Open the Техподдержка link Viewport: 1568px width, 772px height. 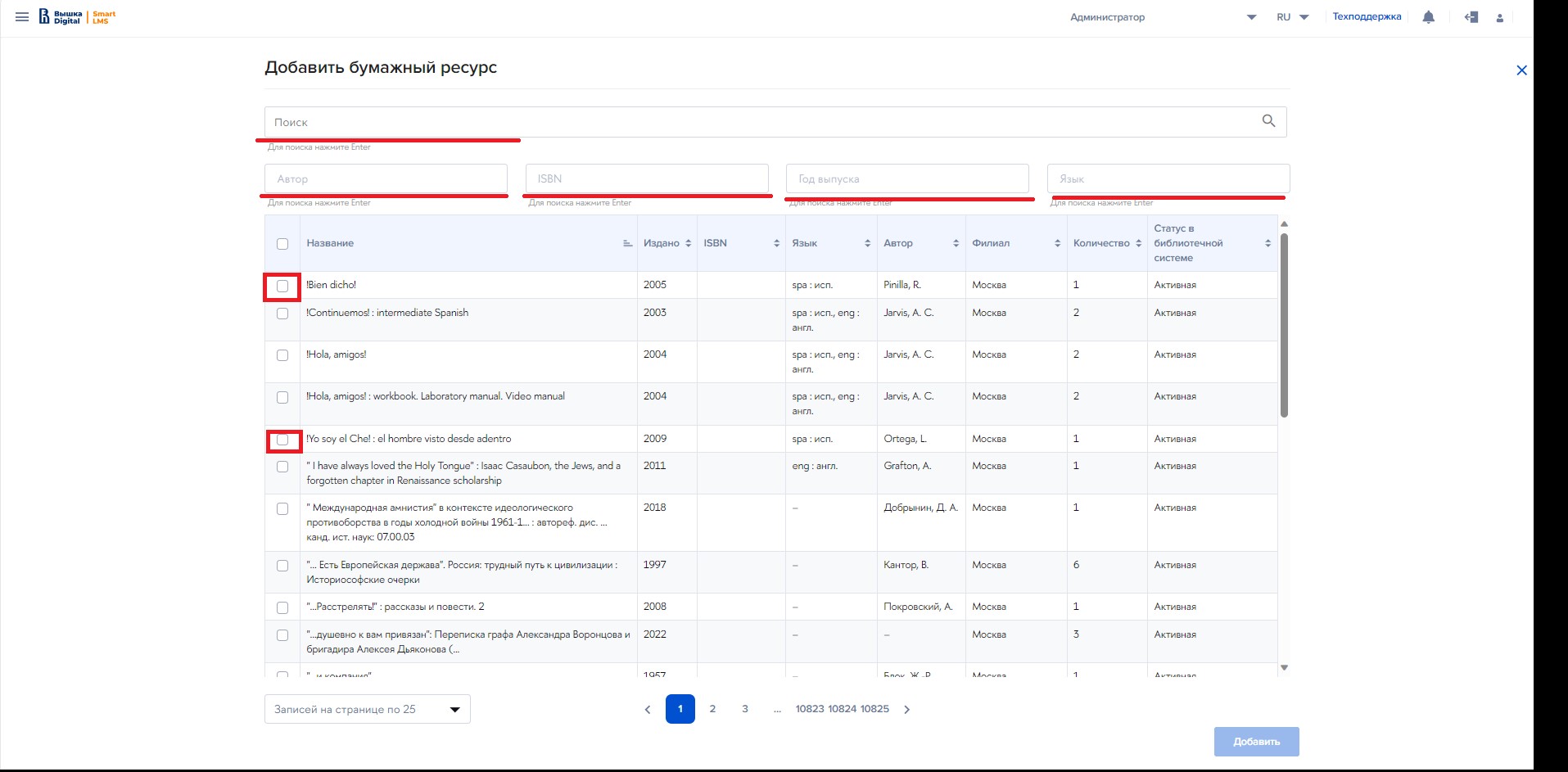pos(1367,16)
